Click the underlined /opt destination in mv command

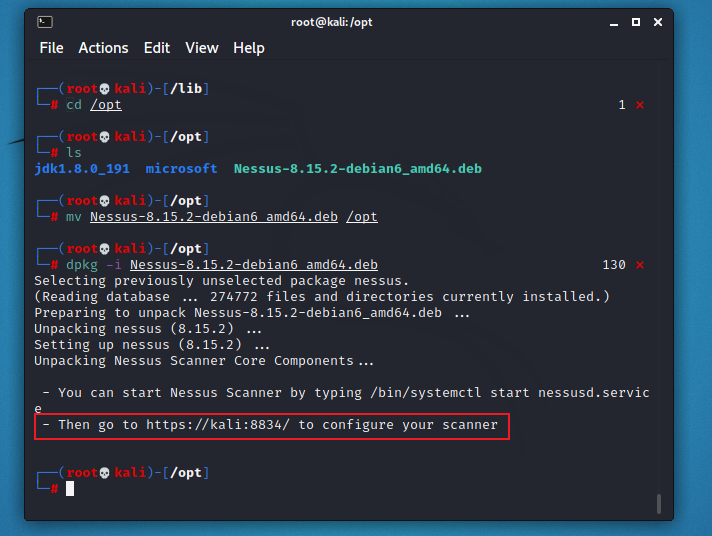(x=362, y=217)
